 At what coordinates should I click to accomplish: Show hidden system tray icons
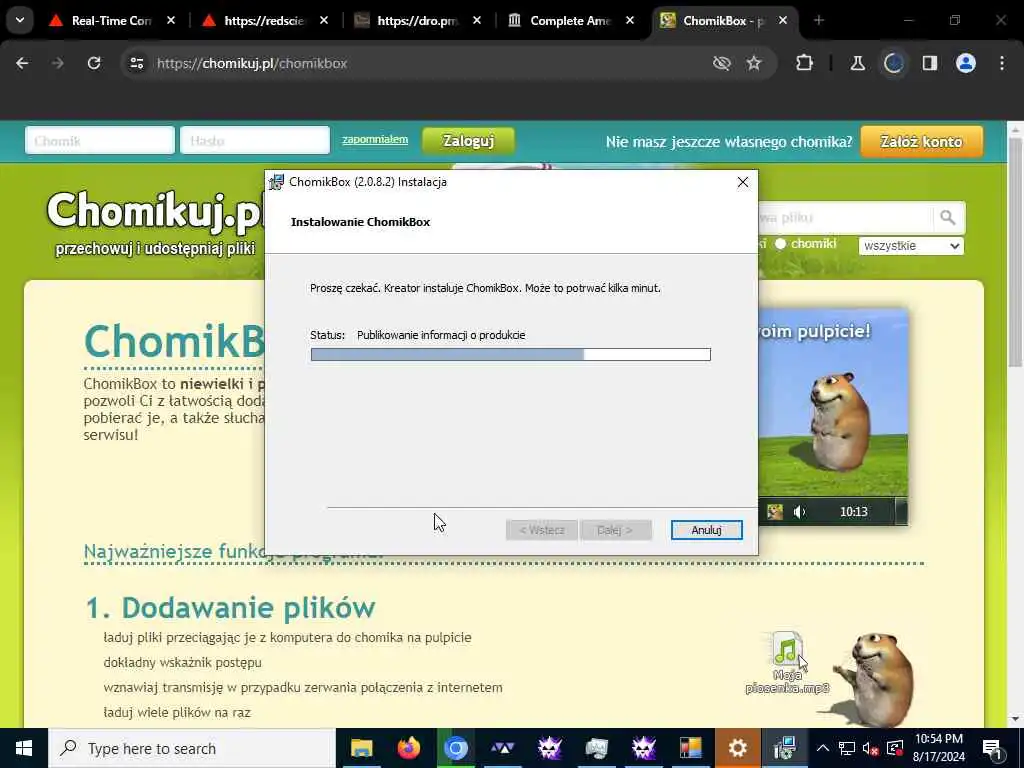pos(823,748)
